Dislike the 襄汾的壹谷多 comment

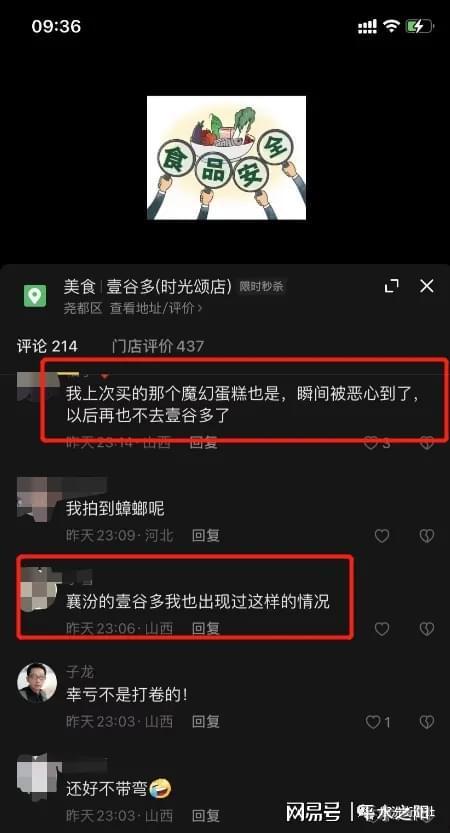coord(427,629)
